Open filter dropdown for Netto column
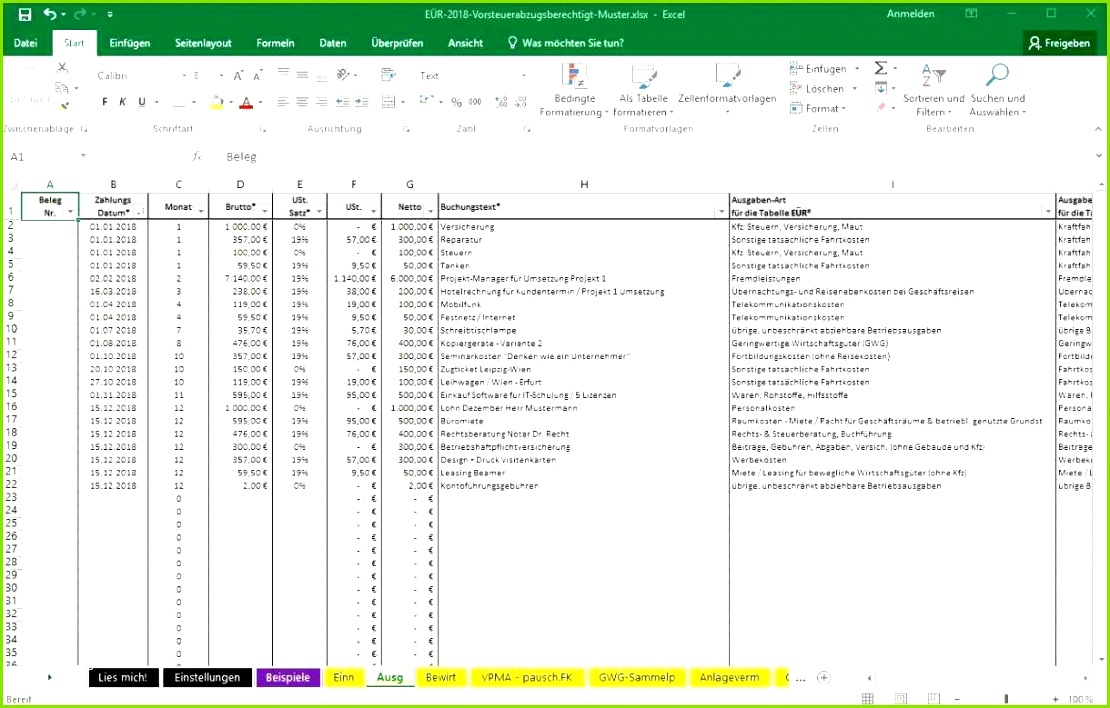This screenshot has height=708, width=1110. coord(430,212)
